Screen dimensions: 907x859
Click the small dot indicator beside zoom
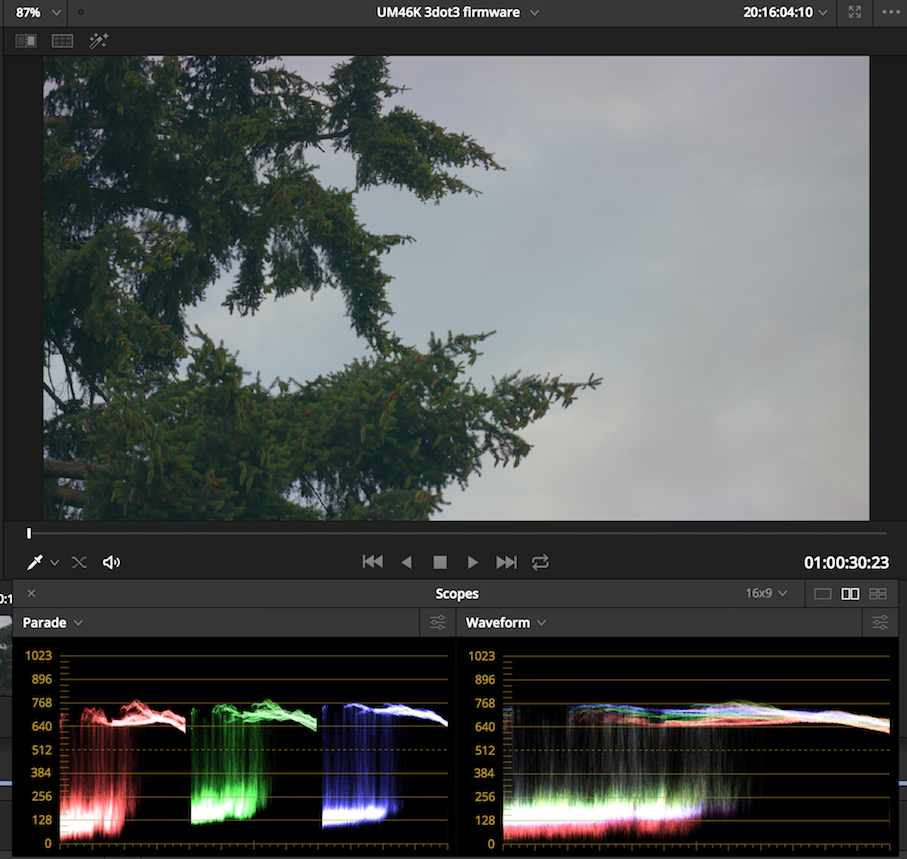(80, 12)
